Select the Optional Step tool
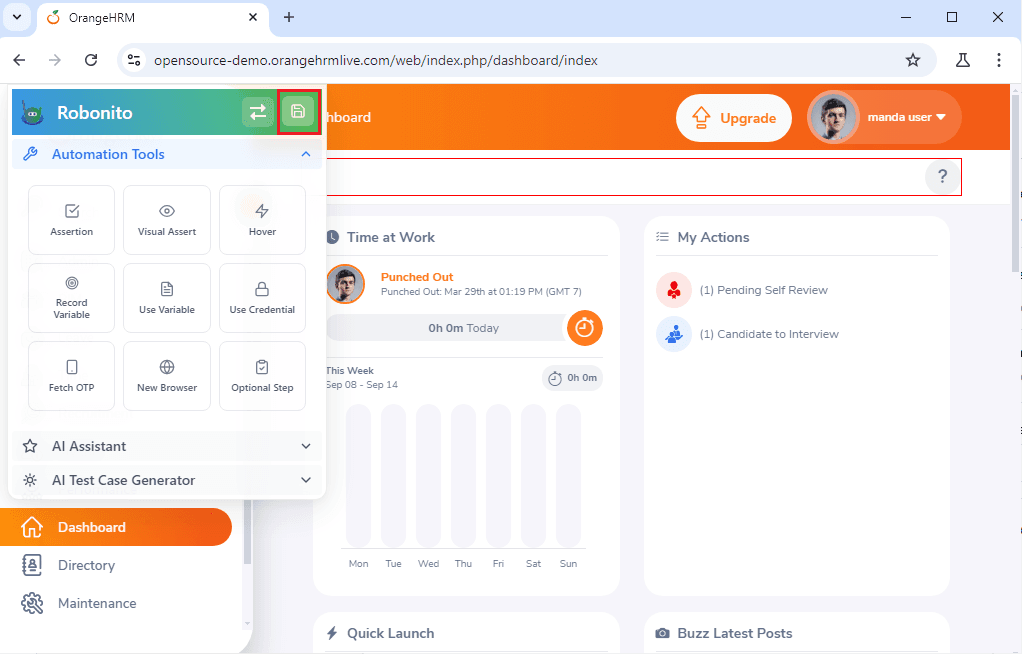The height and width of the screenshot is (654, 1022). point(262,376)
